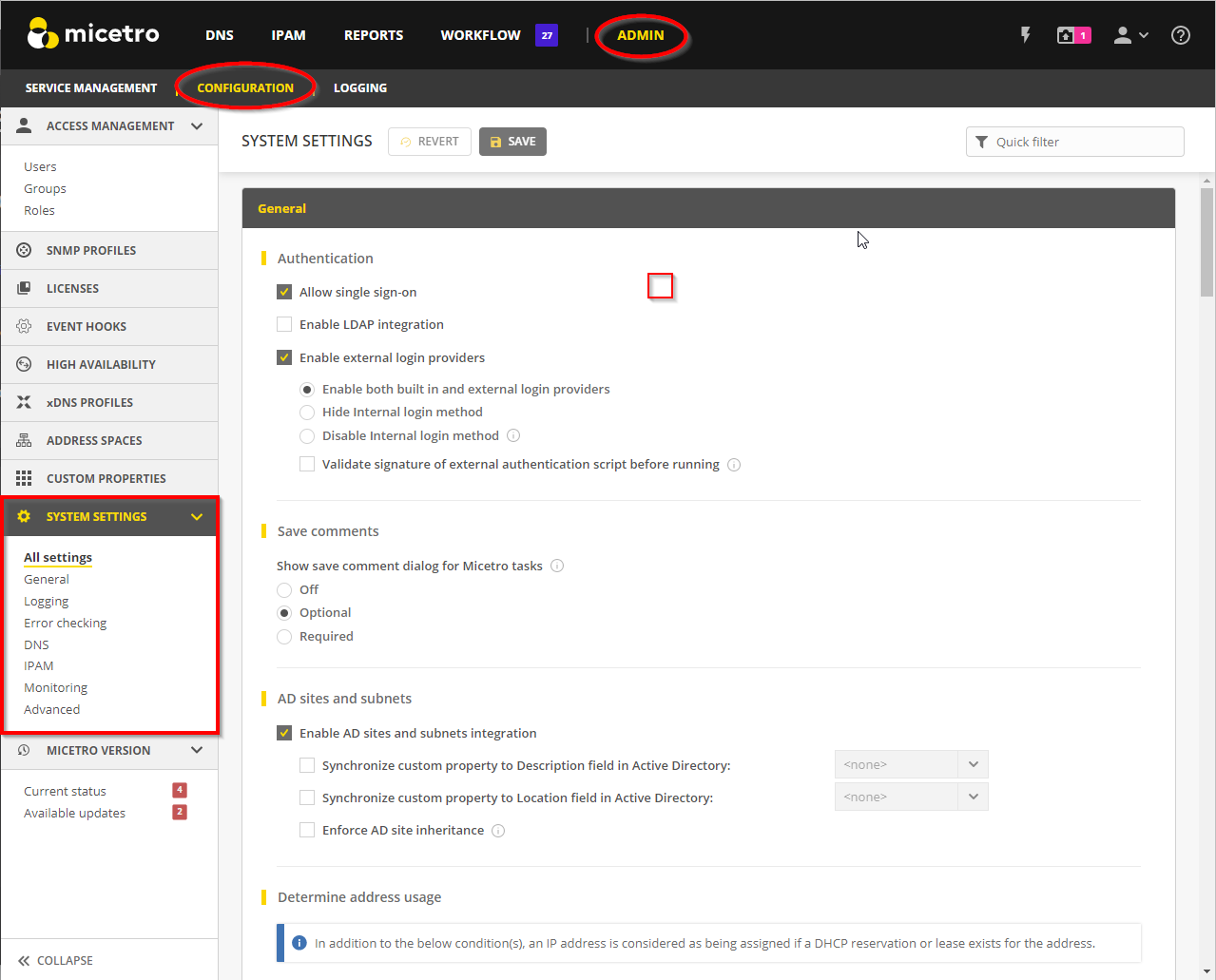This screenshot has height=980, width=1216.
Task: Uncheck Enable external login providers
Action: click(x=284, y=357)
